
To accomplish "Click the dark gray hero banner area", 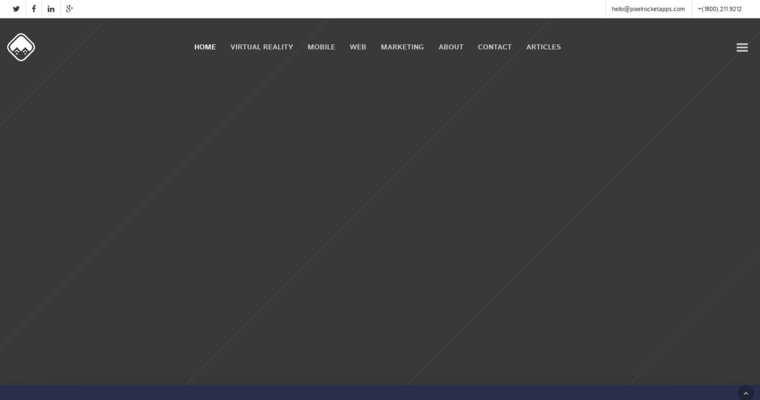I will click(380, 220).
